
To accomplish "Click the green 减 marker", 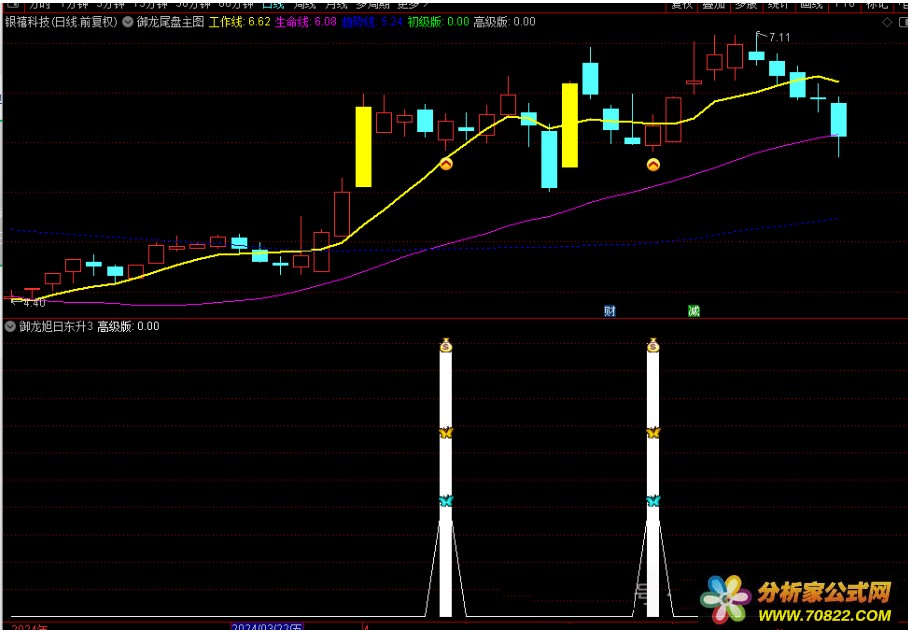I will pos(694,311).
